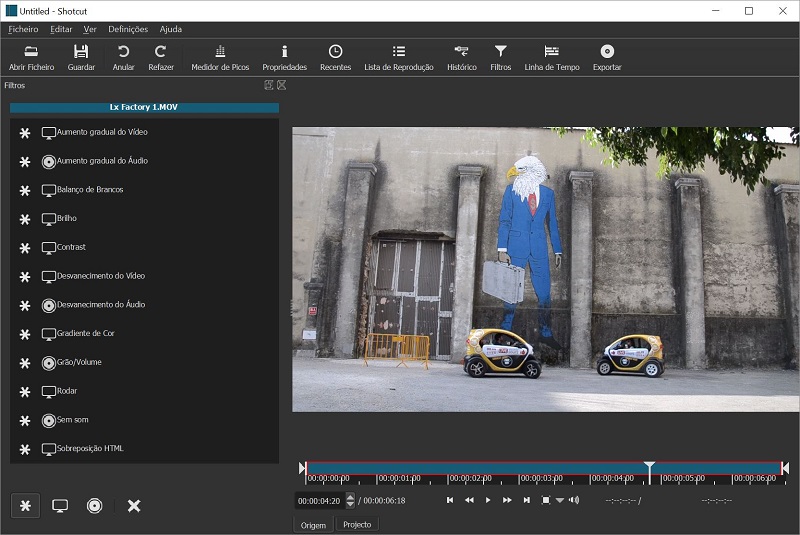Play the video
The height and width of the screenshot is (535, 800).
point(488,500)
